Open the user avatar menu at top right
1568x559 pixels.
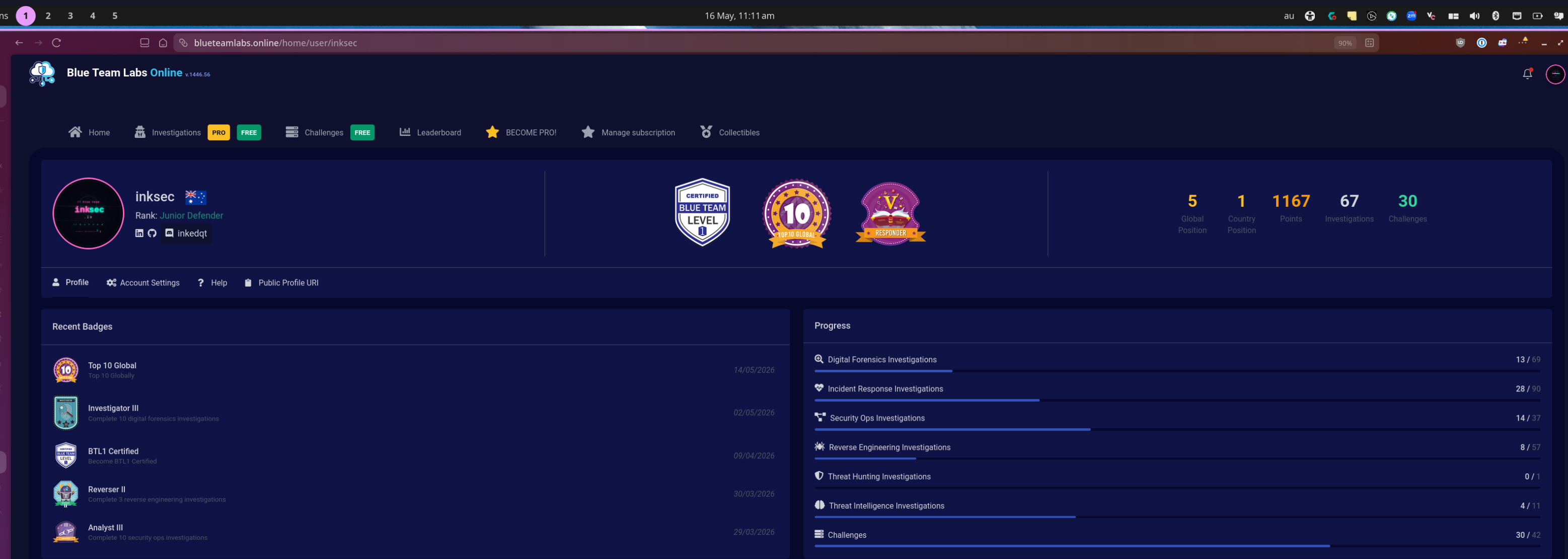(1555, 74)
